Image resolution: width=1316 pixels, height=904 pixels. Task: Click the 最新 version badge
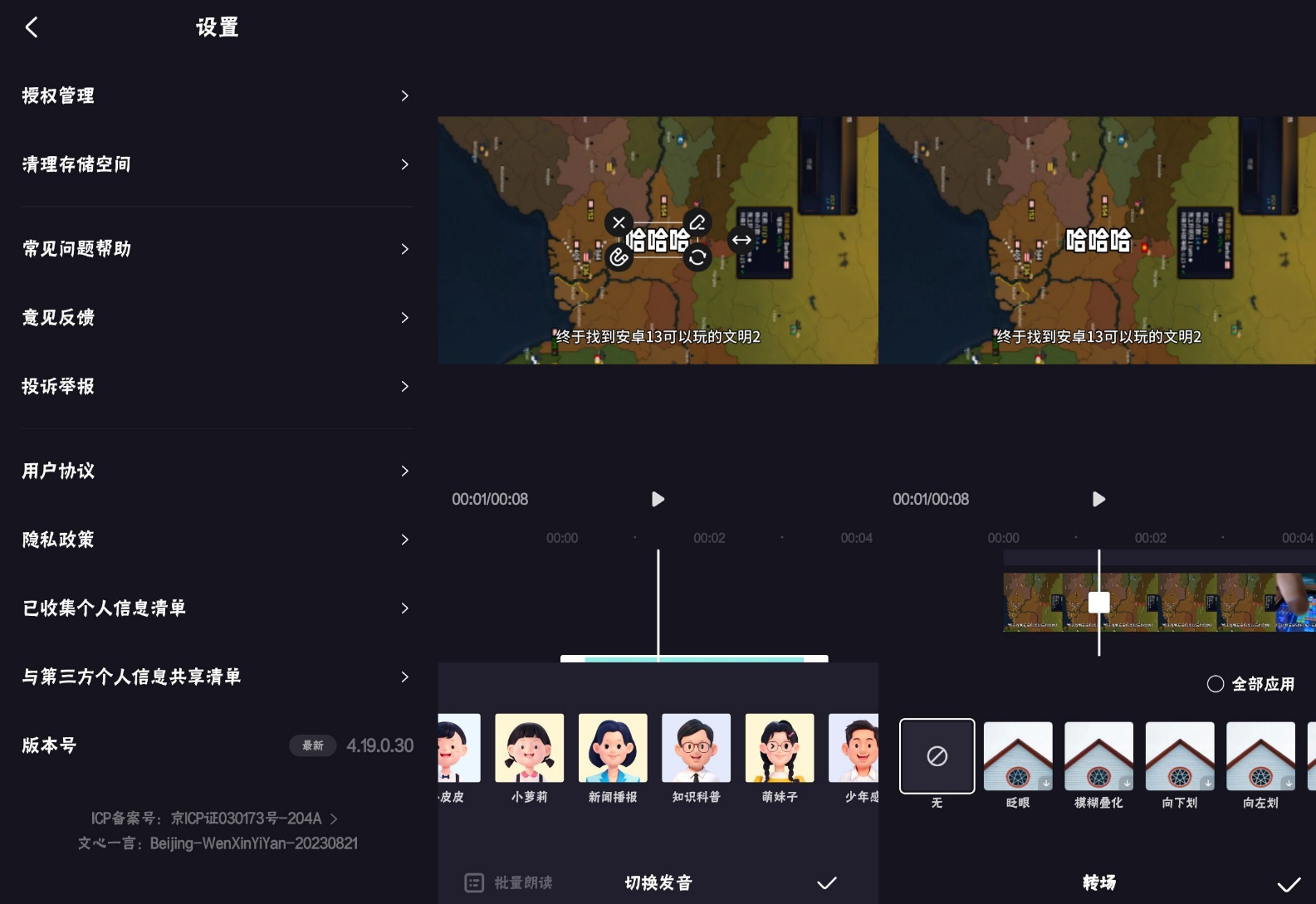point(312,745)
